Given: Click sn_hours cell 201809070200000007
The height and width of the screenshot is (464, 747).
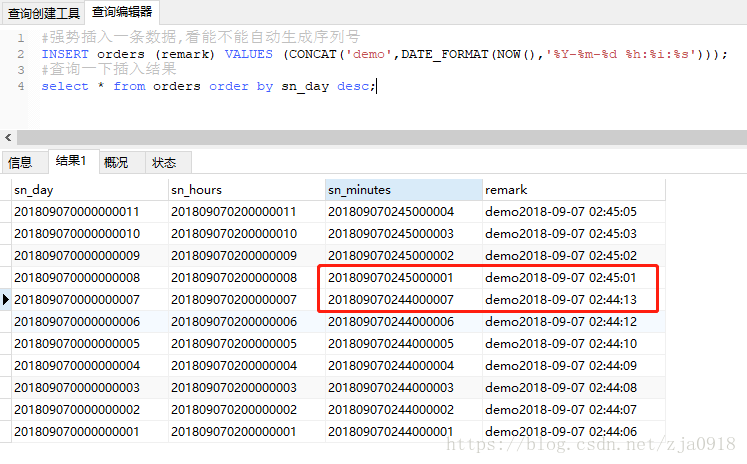Looking at the screenshot, I should (247, 300).
